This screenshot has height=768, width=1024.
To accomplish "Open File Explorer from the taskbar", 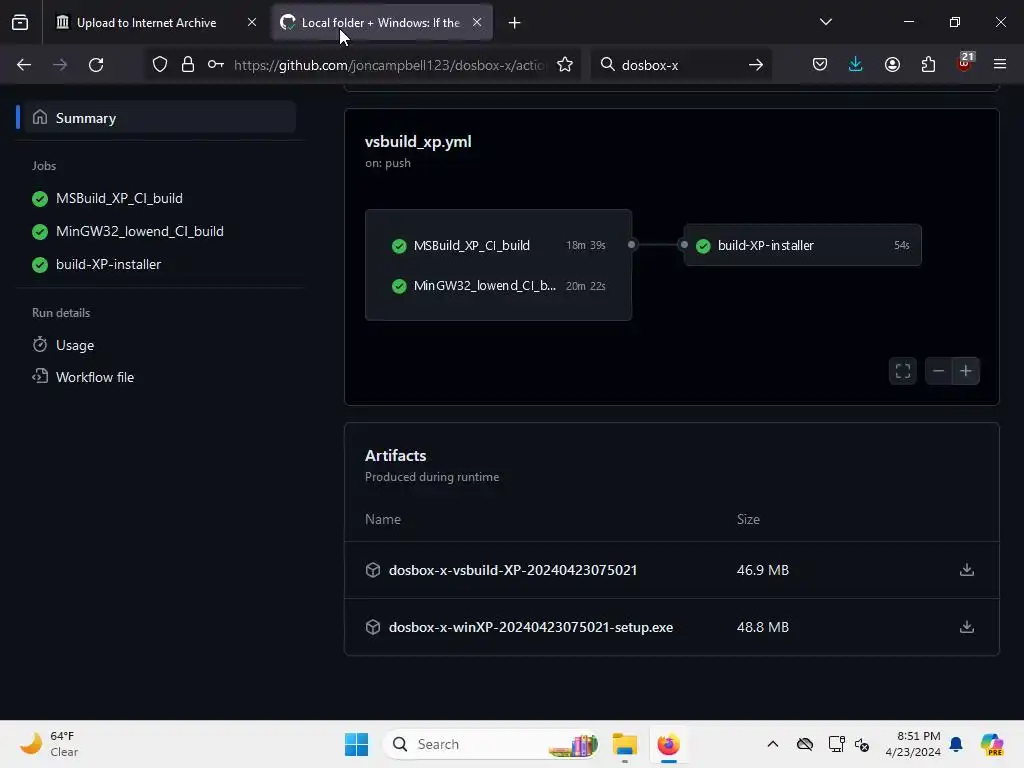I will point(624,744).
